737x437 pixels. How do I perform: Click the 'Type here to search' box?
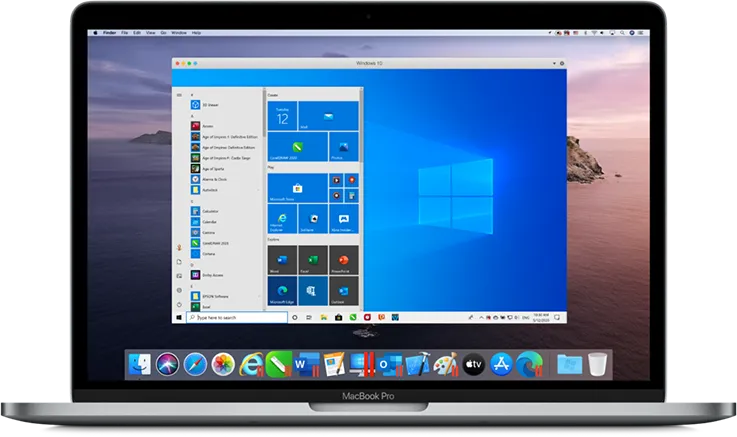click(237, 318)
